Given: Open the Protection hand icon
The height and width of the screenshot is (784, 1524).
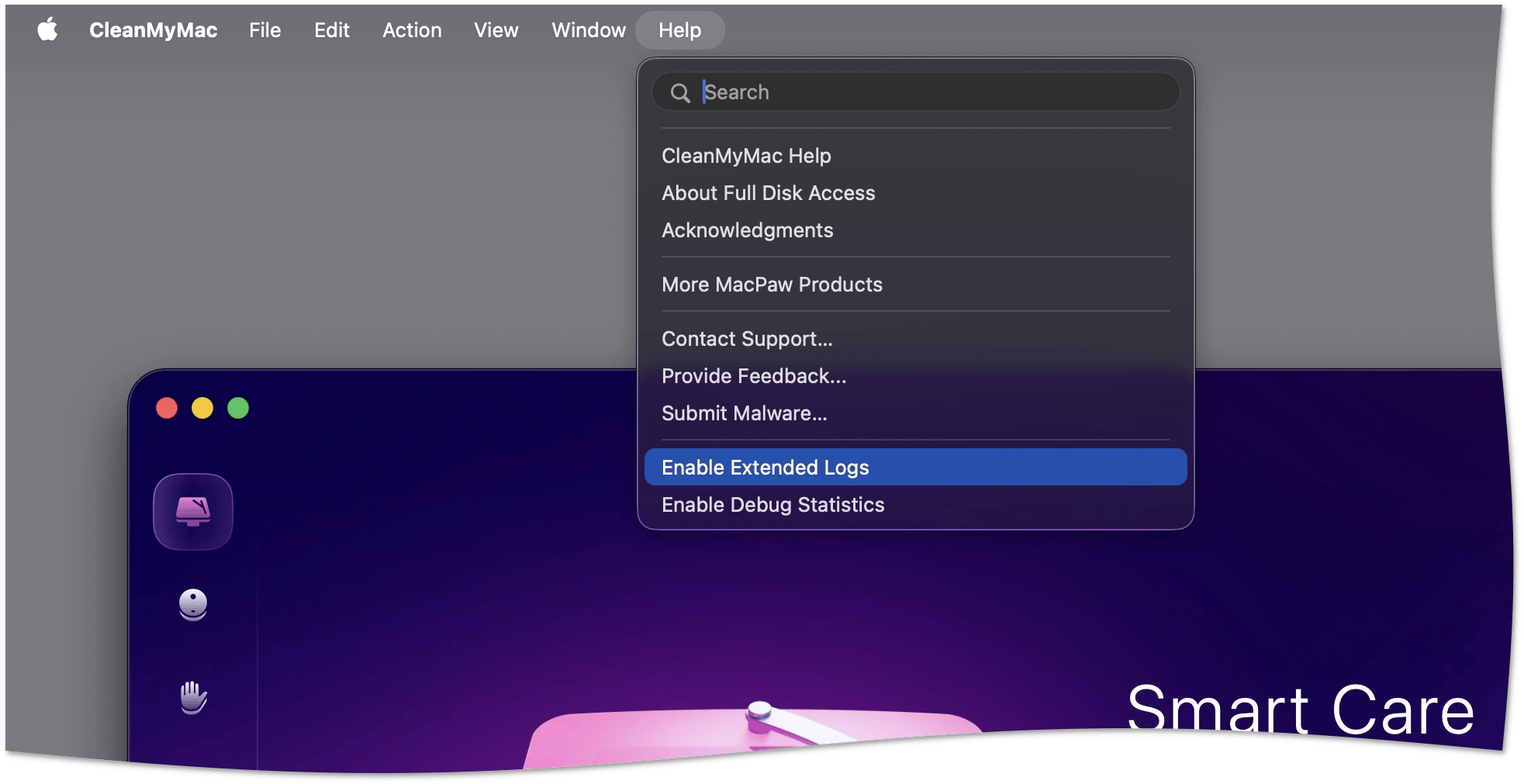Looking at the screenshot, I should pos(193,697).
